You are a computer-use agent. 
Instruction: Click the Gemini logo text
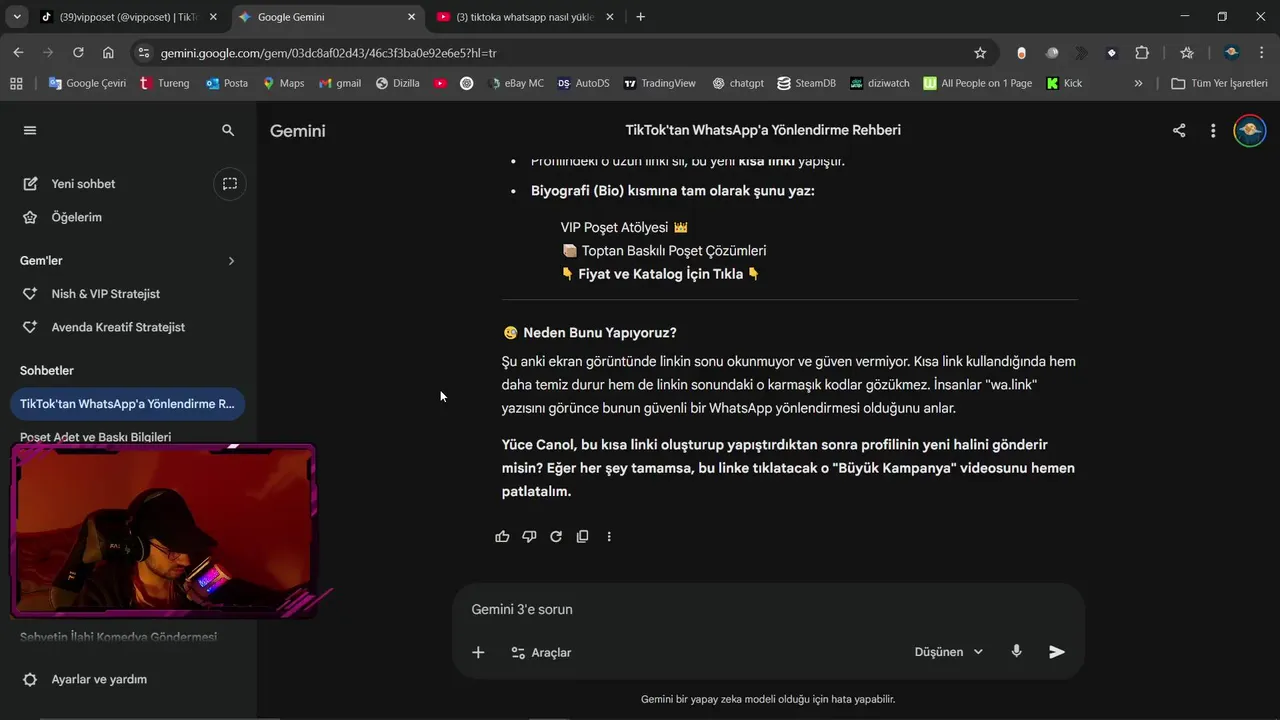(298, 131)
